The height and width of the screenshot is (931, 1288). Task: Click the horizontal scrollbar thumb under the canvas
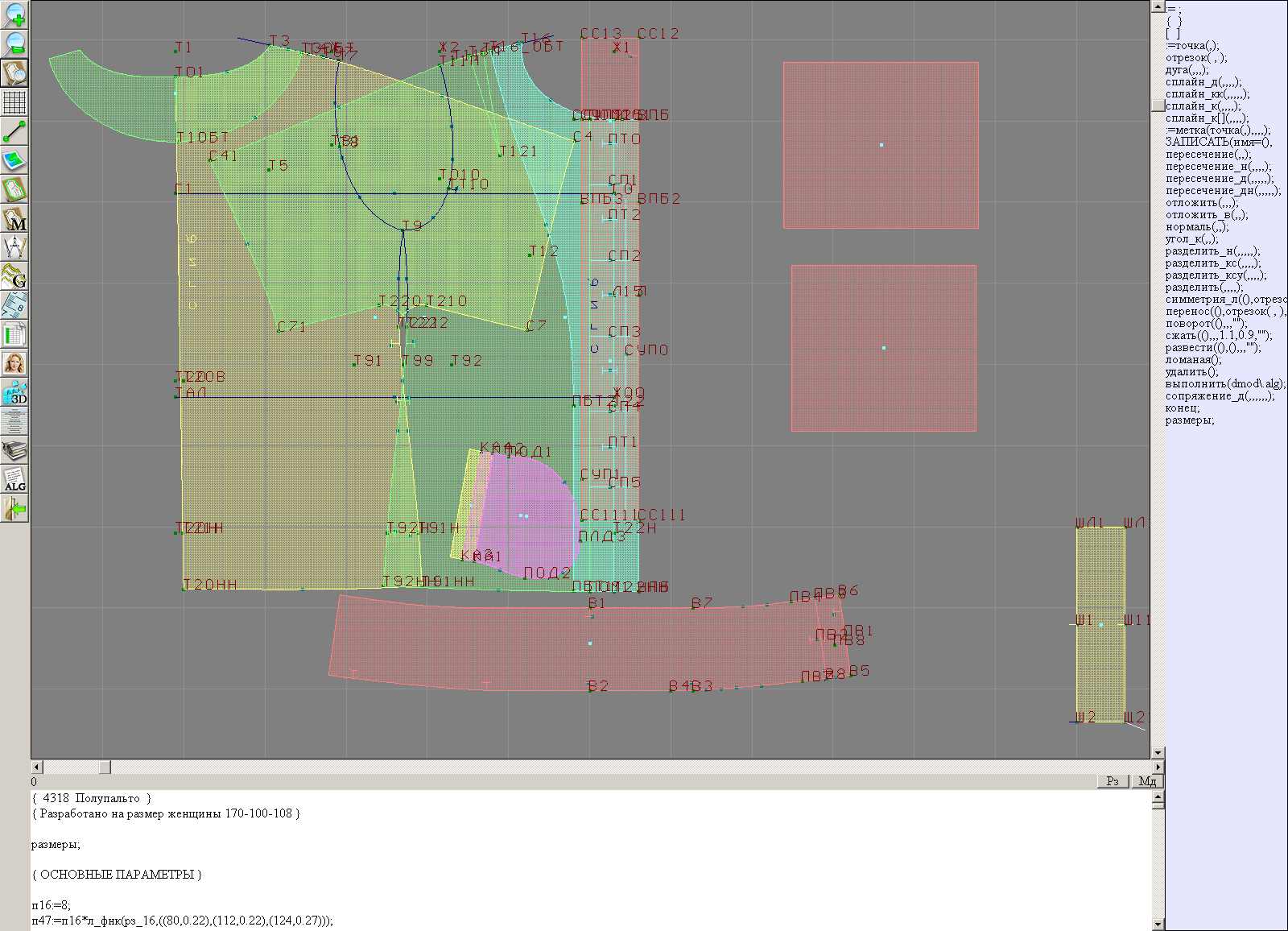[x=105, y=767]
